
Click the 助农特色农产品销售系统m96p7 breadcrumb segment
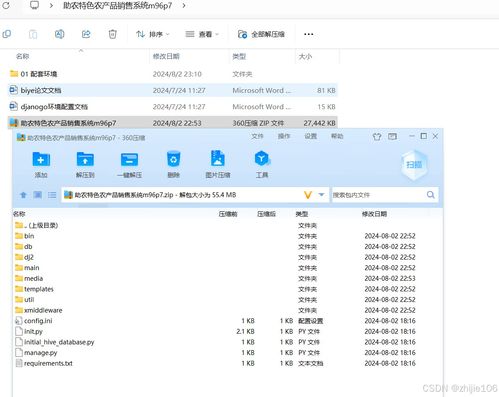point(118,5)
